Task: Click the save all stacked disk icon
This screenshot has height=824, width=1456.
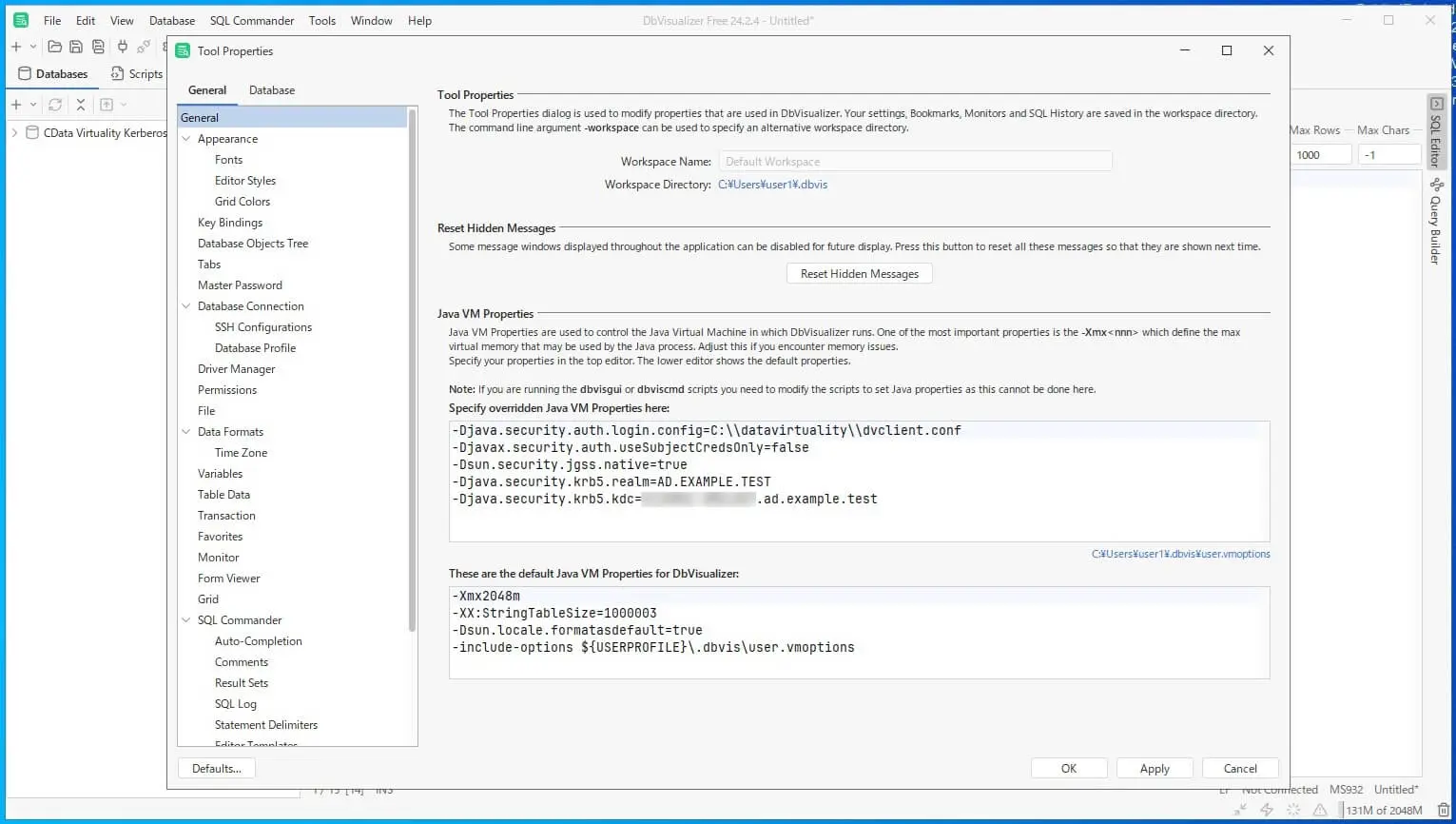Action: (x=98, y=47)
